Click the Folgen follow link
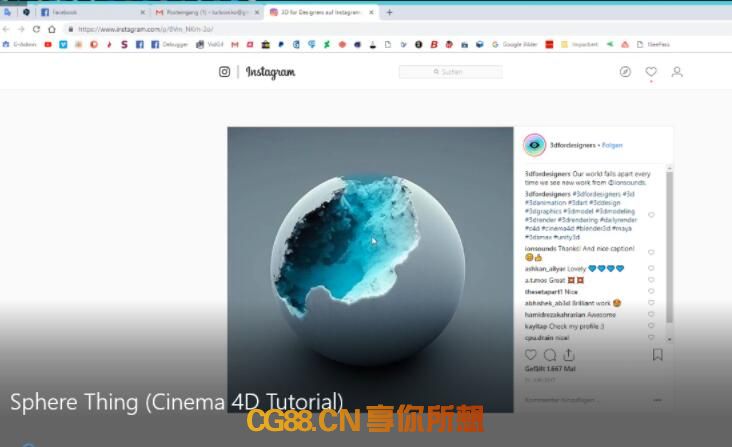732x447 pixels. tap(612, 145)
